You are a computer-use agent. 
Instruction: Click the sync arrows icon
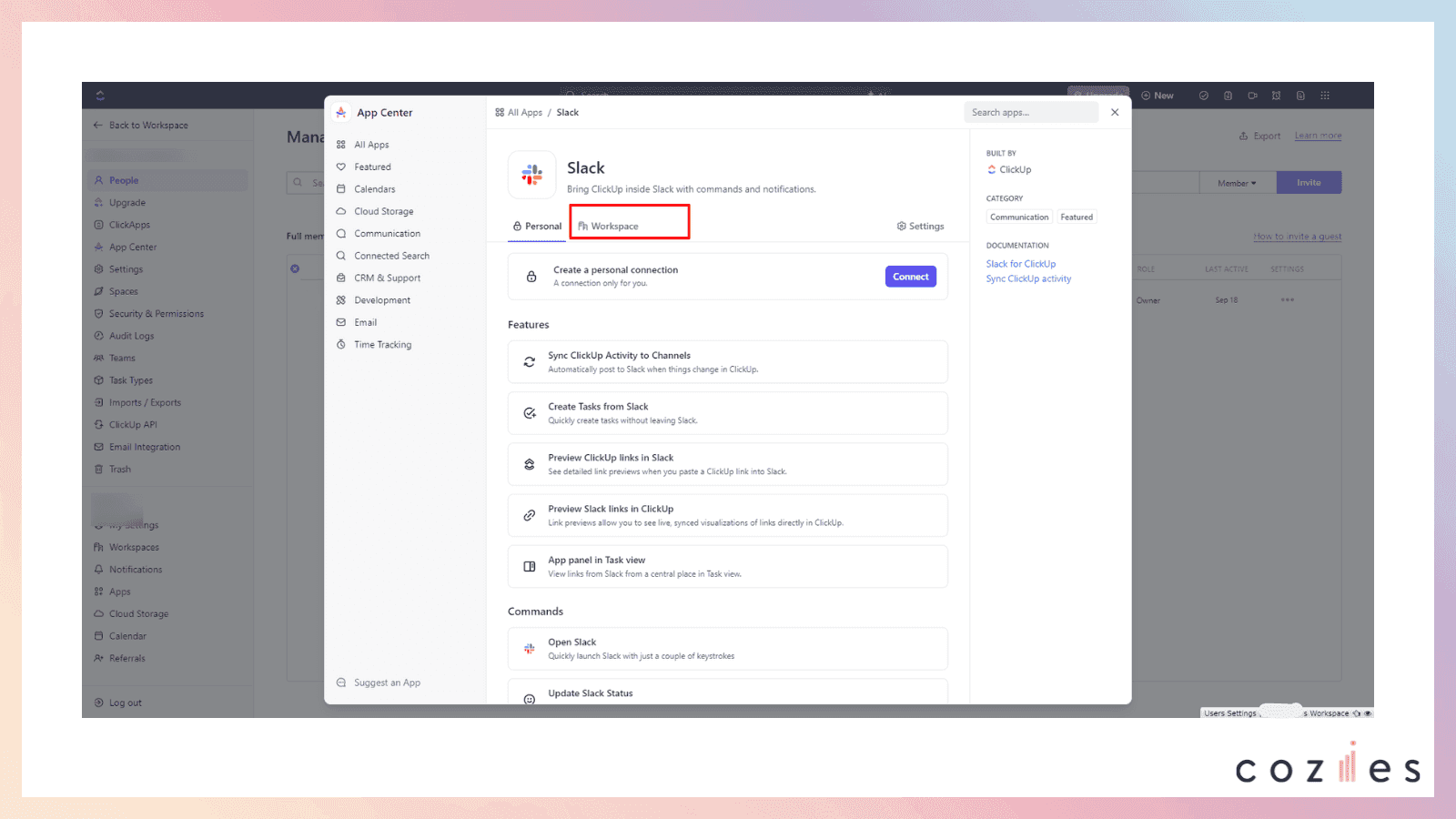(530, 362)
